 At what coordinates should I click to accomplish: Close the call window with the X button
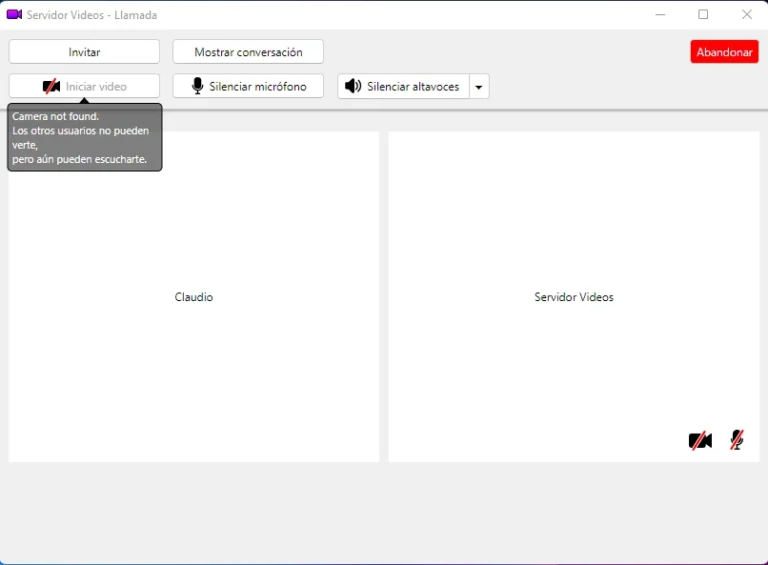click(x=747, y=15)
